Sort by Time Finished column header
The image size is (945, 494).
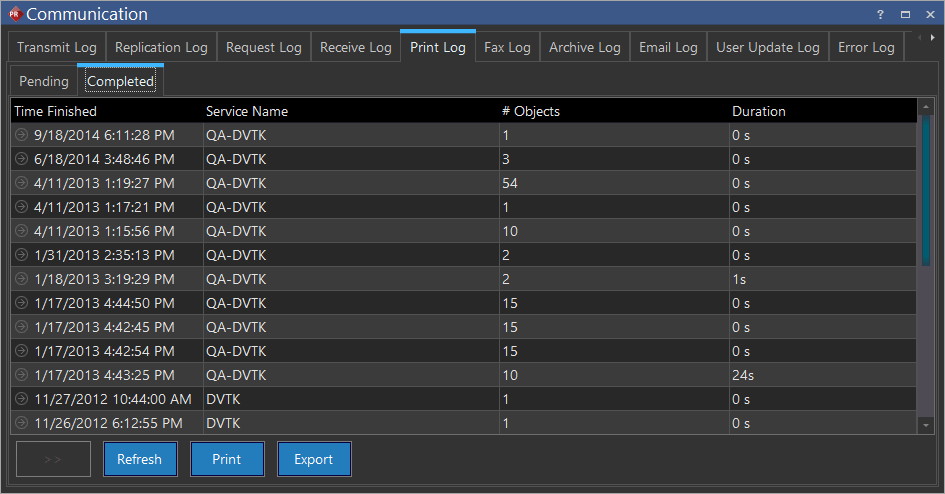(x=56, y=111)
